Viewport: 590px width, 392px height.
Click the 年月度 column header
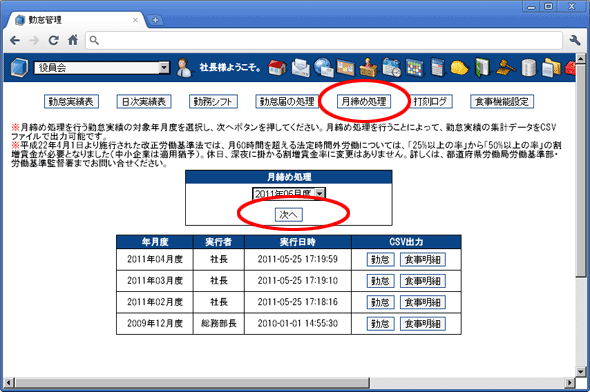point(155,242)
